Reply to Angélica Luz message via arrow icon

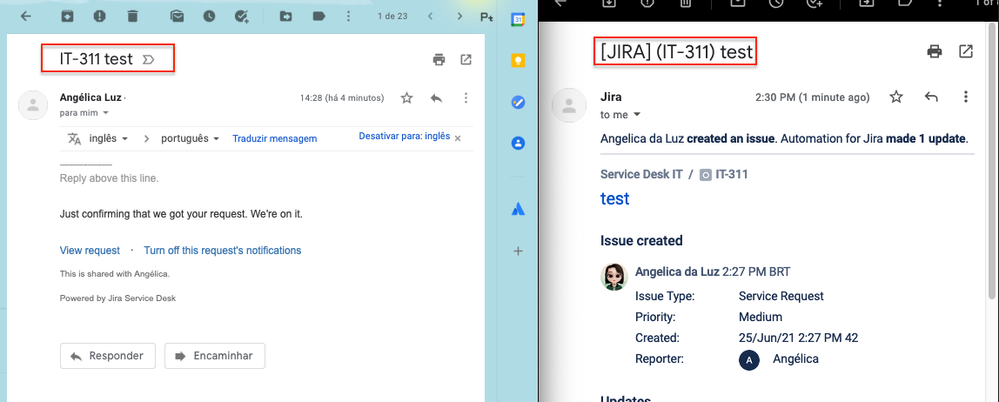pos(436,98)
